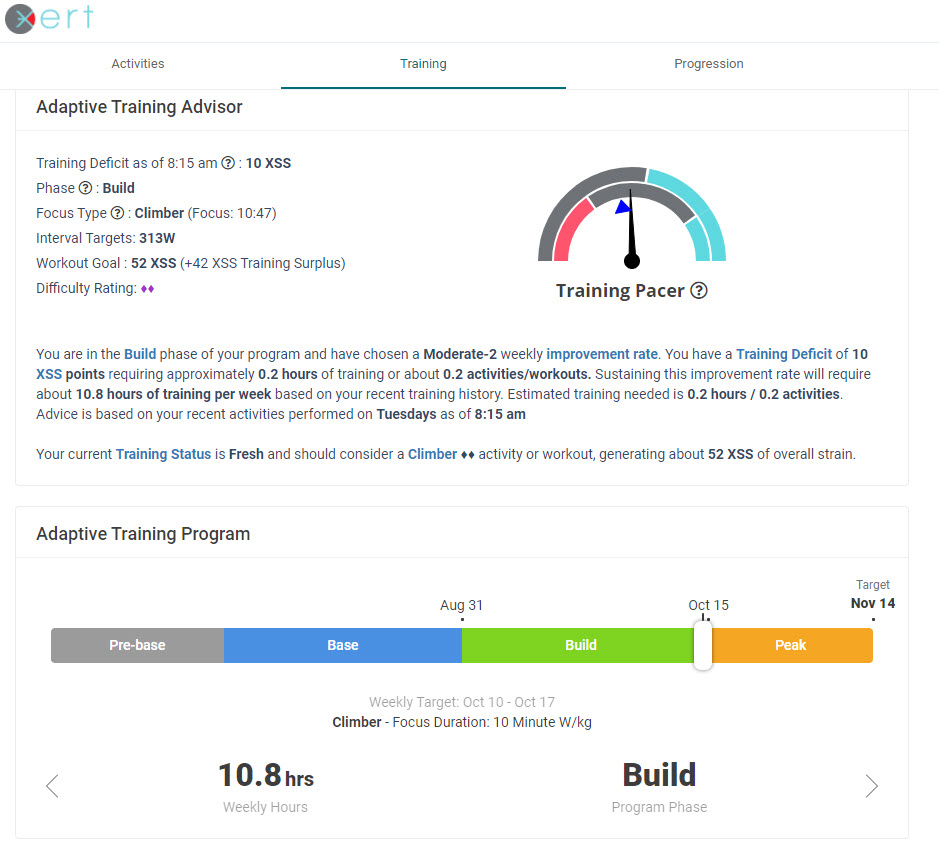This screenshot has width=939, height=842.
Task: Open the Progression tab
Action: point(709,63)
